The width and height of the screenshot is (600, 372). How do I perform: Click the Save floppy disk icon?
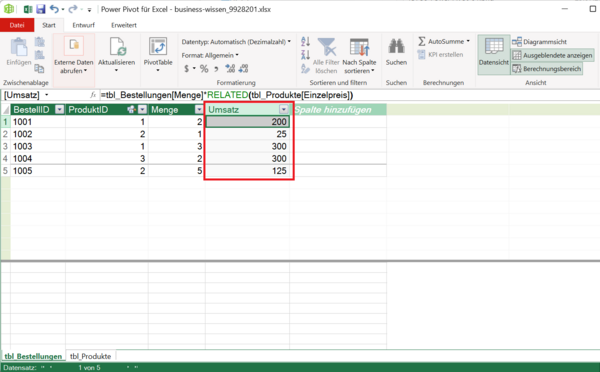tap(41, 9)
